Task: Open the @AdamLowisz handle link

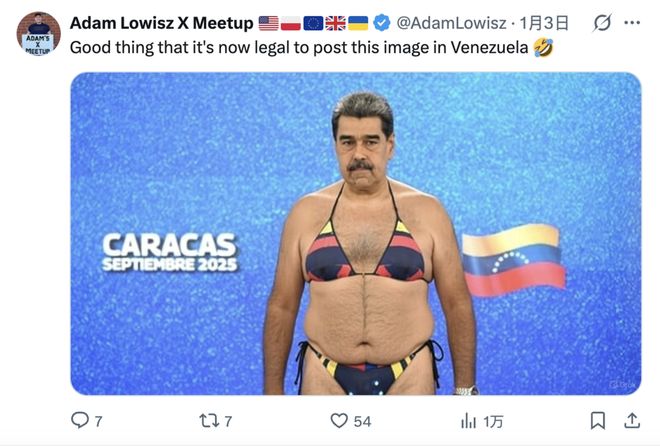Action: coord(451,23)
